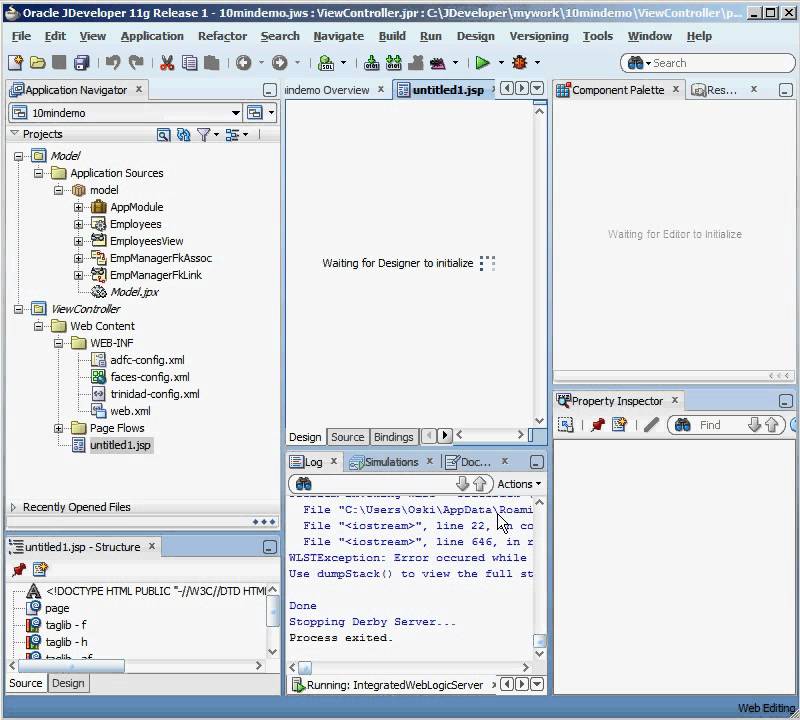Click the Structure panel horizontal scrollbar
This screenshot has width=800, height=720.
point(71,666)
